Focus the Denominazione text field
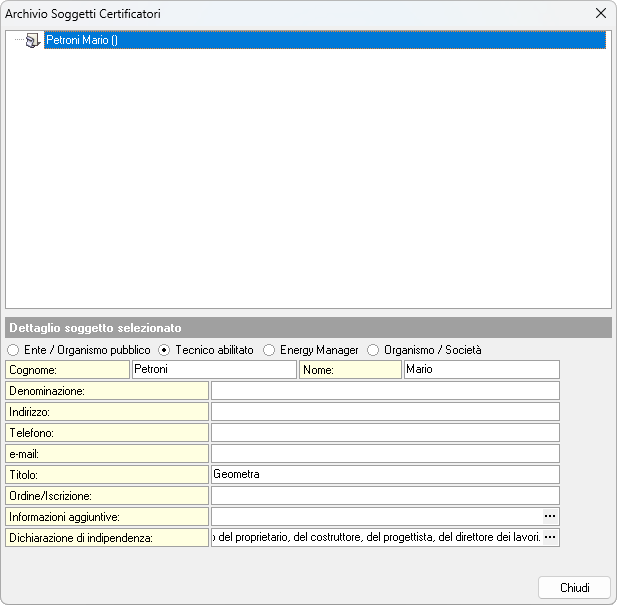The image size is (617, 605). [x=384, y=391]
